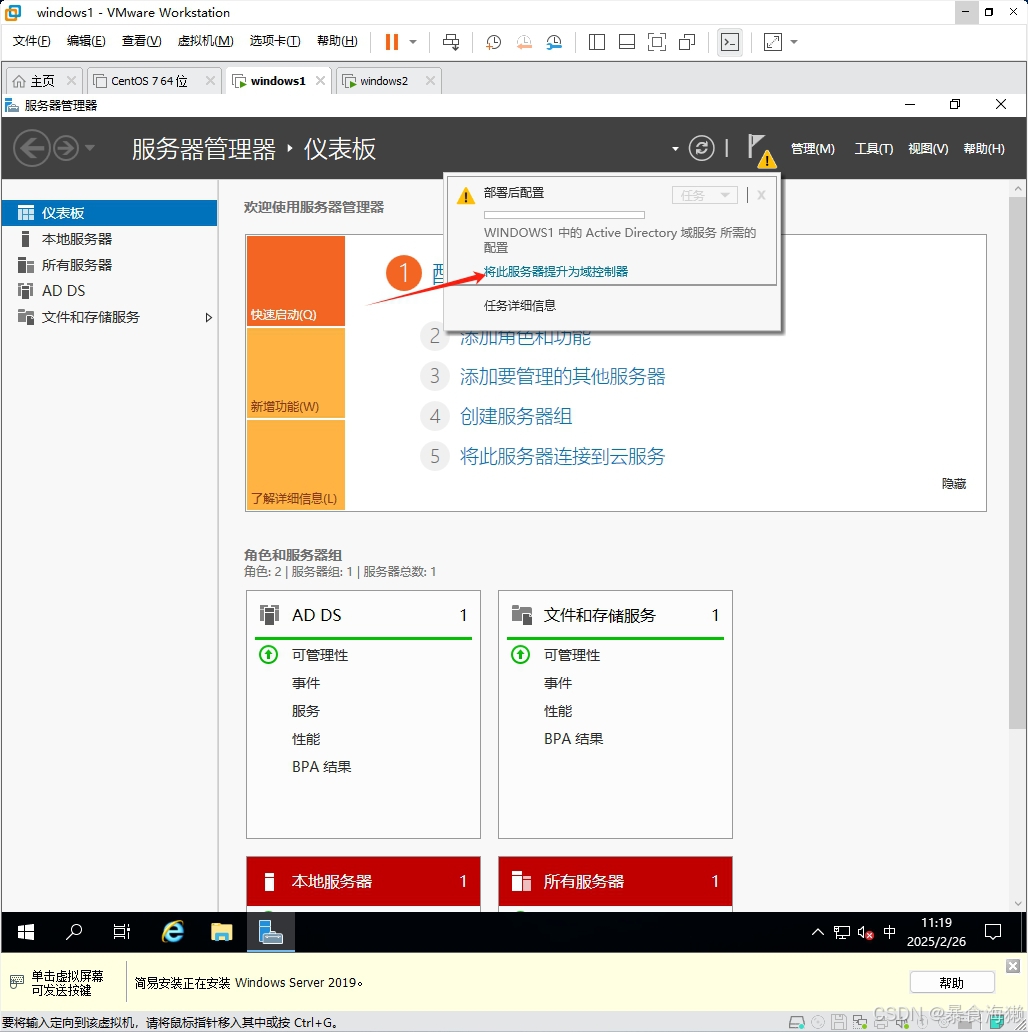Open the 选项卡(T) menu
1028x1032 pixels.
click(x=275, y=41)
